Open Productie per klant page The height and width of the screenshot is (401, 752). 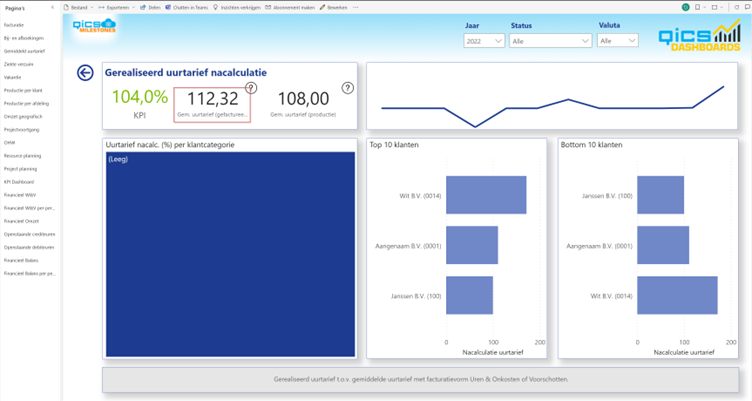pyautogui.click(x=23, y=90)
